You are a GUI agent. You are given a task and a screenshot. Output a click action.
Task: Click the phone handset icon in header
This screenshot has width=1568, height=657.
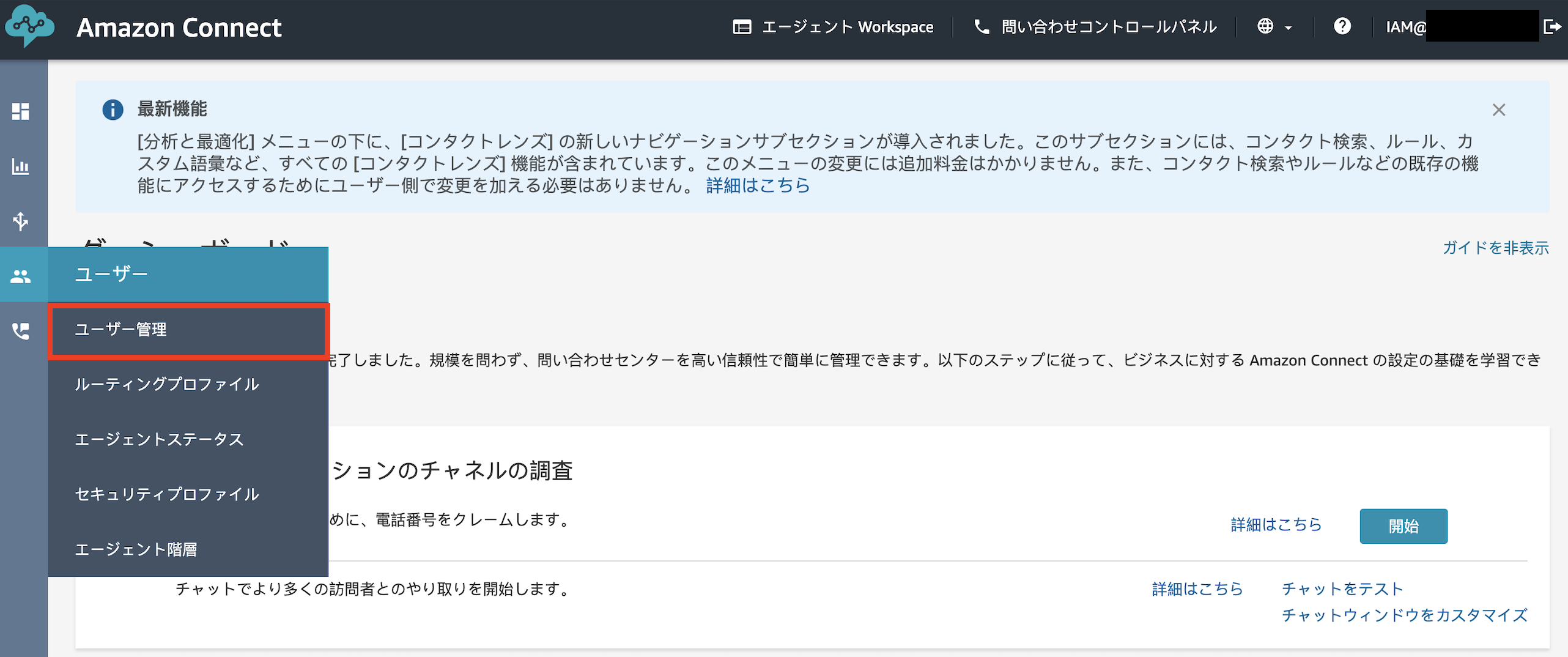[982, 27]
